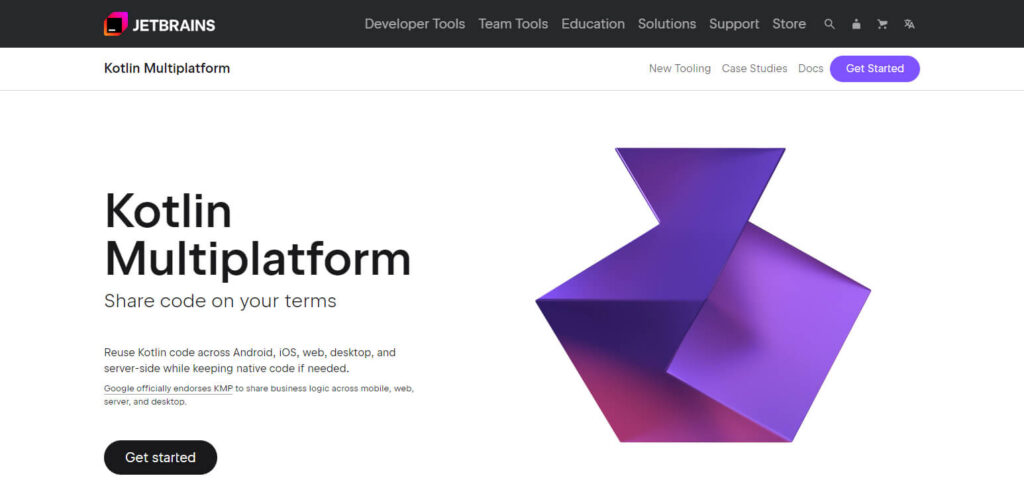Screen dimensions: 1024x484
Task: Open the account profile icon
Action: (856, 24)
